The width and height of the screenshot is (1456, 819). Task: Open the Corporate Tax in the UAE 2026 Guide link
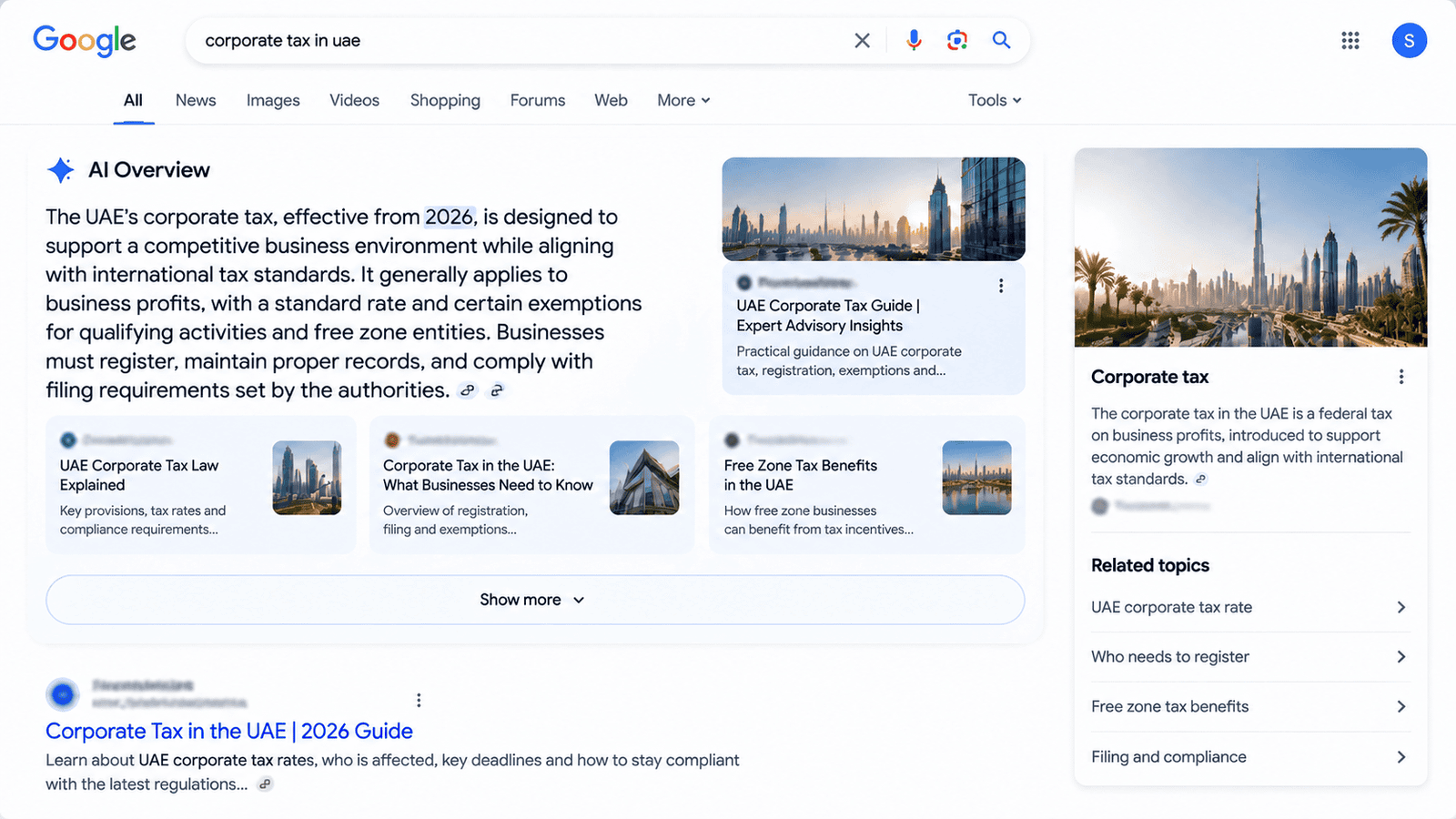pos(229,731)
